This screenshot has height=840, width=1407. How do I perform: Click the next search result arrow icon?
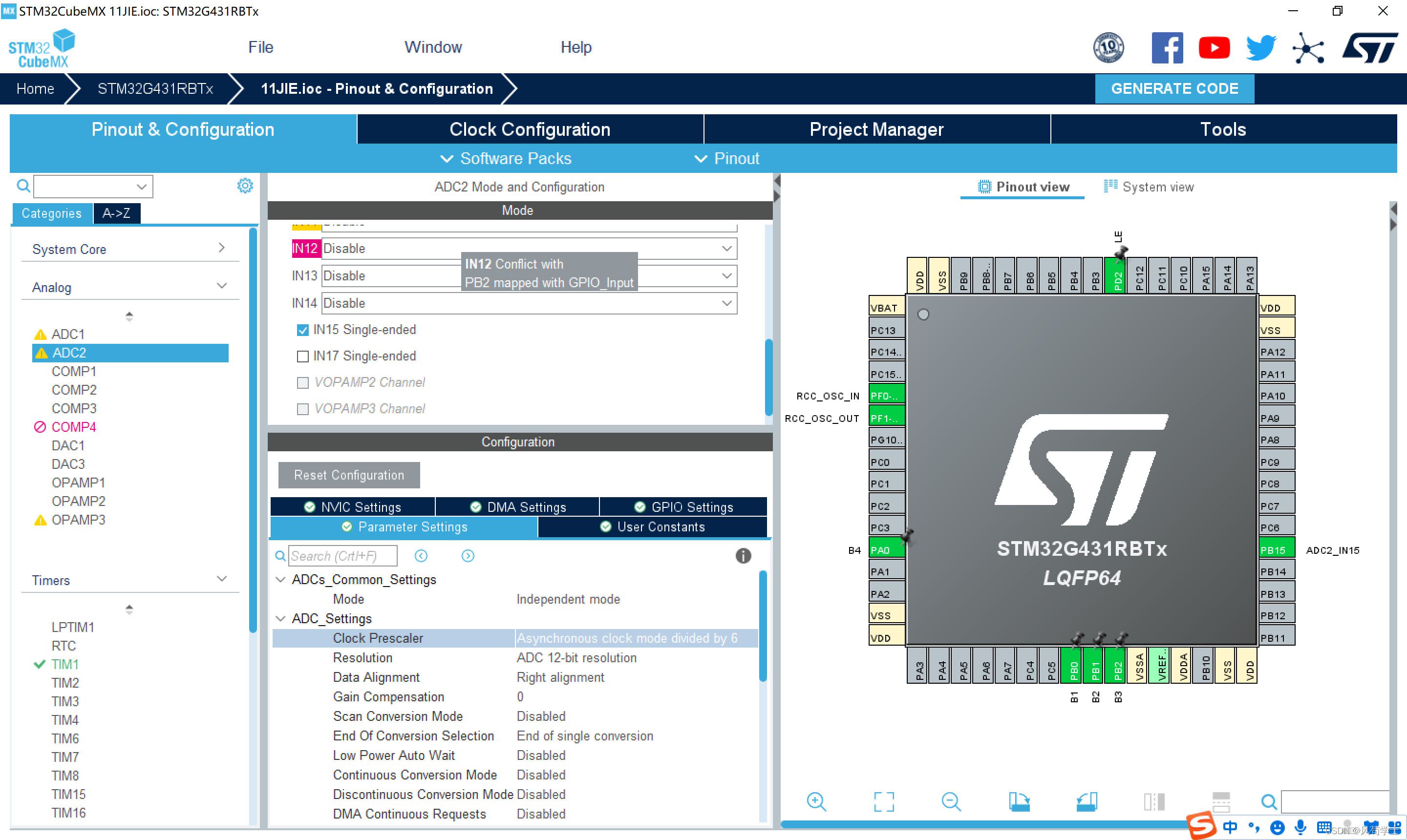(x=468, y=556)
